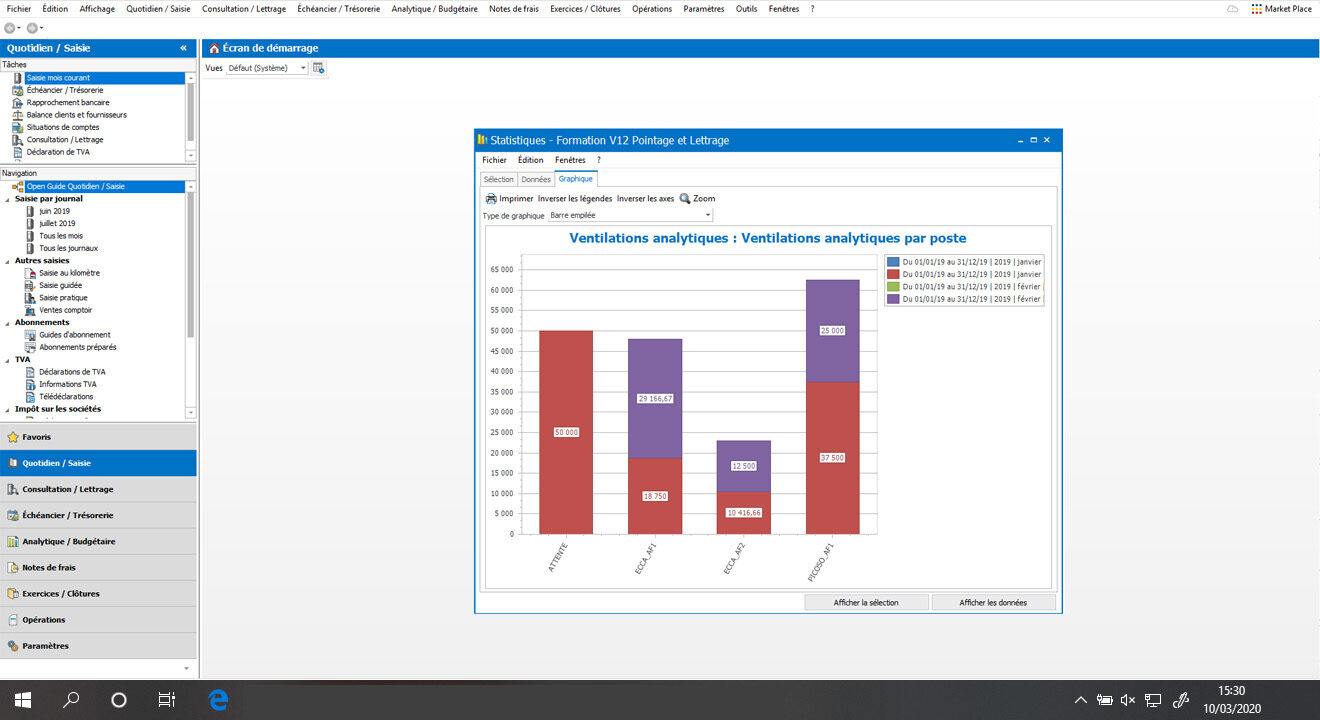Expand the Vues dropdown list
Screen dimensions: 1320x720
303,68
